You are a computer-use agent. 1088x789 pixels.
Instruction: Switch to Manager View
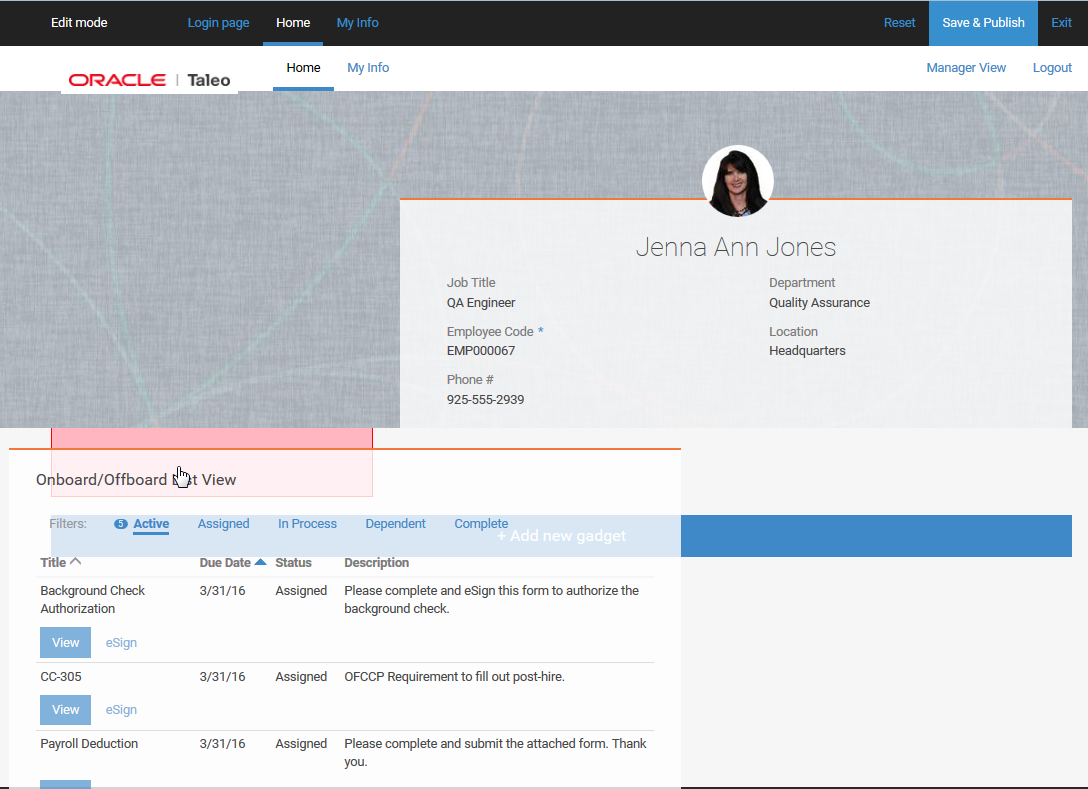[x=966, y=67]
